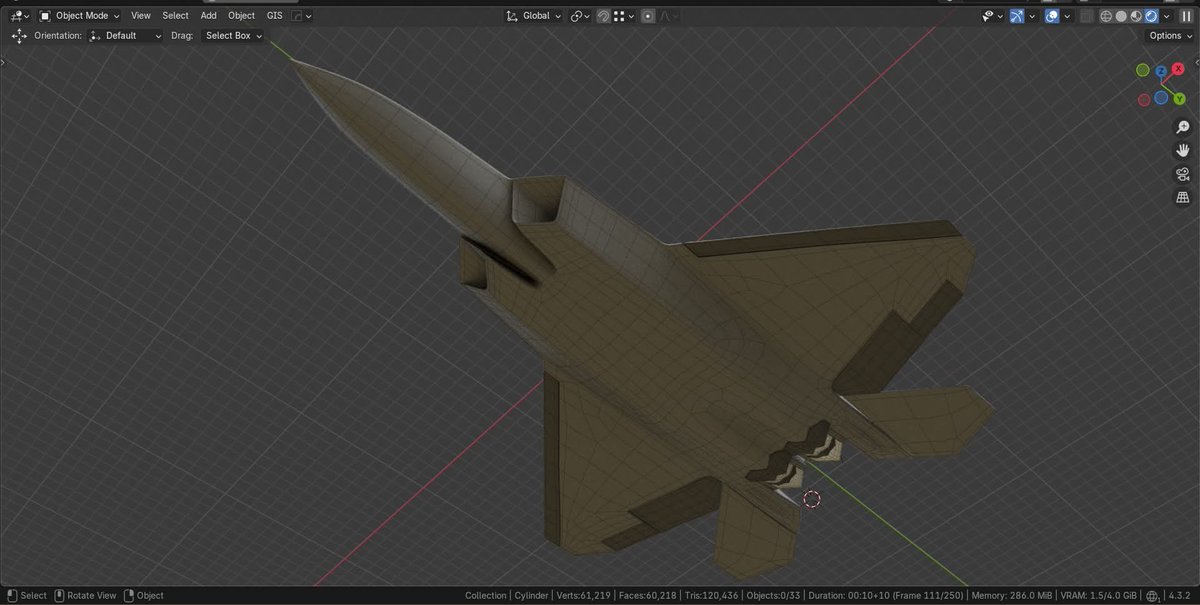The height and width of the screenshot is (605, 1200).
Task: Click the 3D cursor in the viewport
Action: [811, 498]
